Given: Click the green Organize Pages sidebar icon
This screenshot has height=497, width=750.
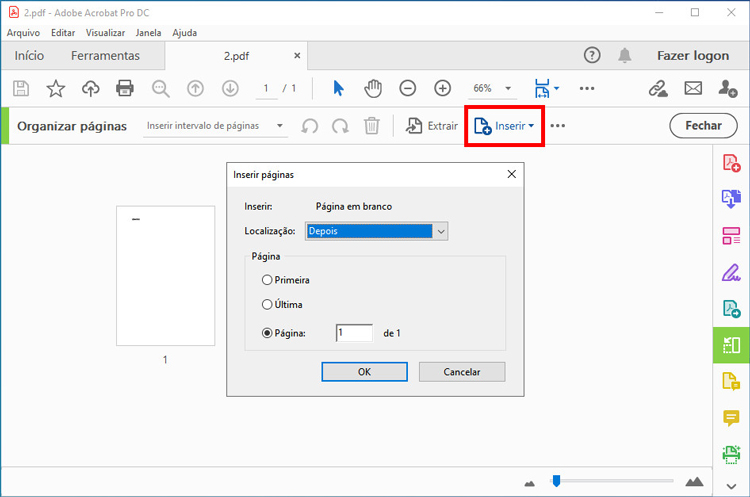Looking at the screenshot, I should click(731, 345).
